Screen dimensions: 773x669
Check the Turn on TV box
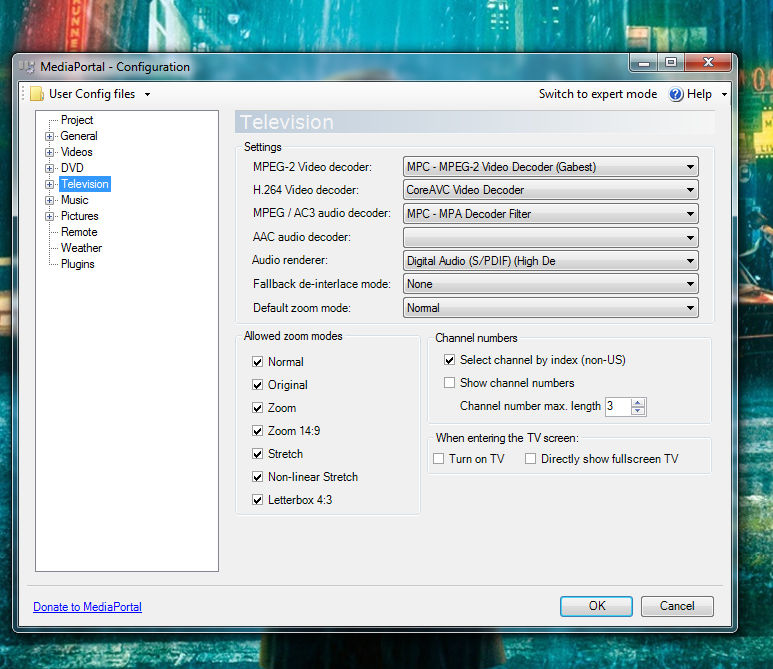[x=438, y=459]
